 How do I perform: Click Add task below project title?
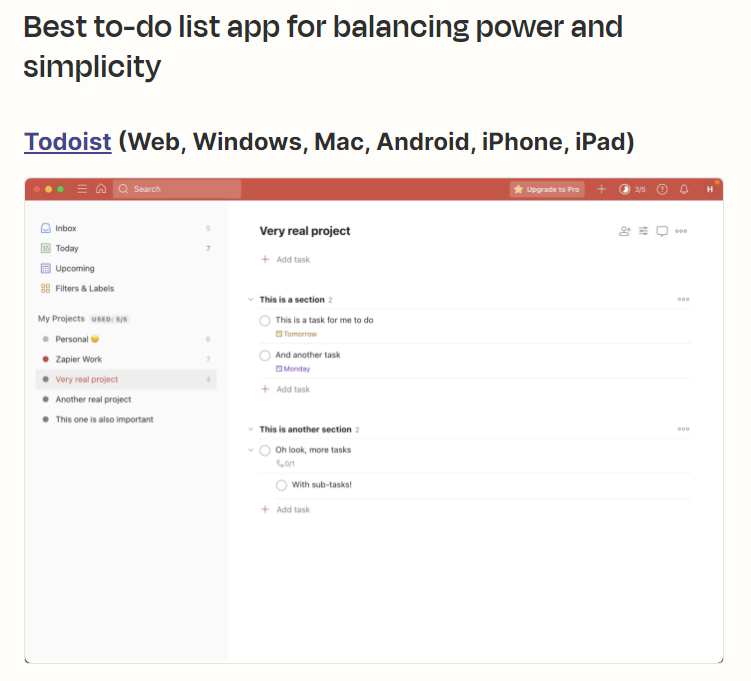pos(286,260)
